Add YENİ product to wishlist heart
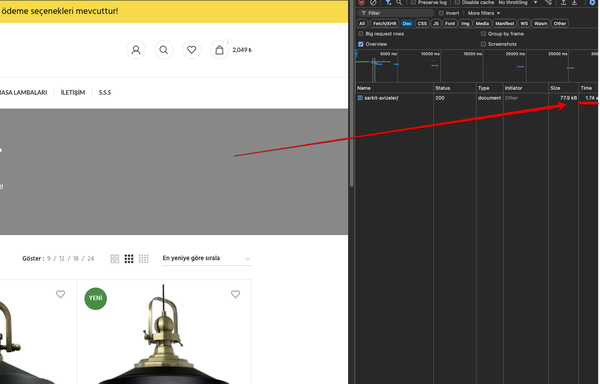This screenshot has width=600, height=384. 235,294
